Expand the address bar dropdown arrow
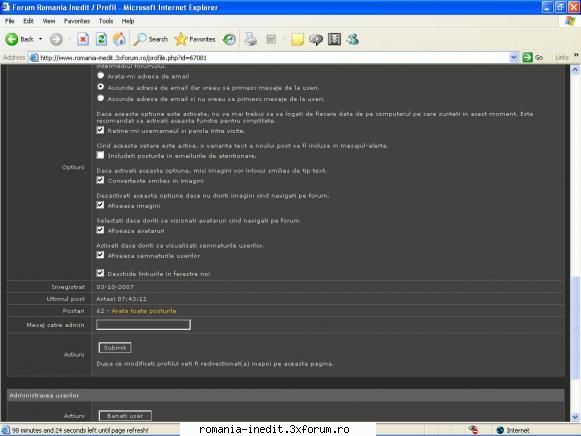This screenshot has height=436, width=581. (513, 57)
